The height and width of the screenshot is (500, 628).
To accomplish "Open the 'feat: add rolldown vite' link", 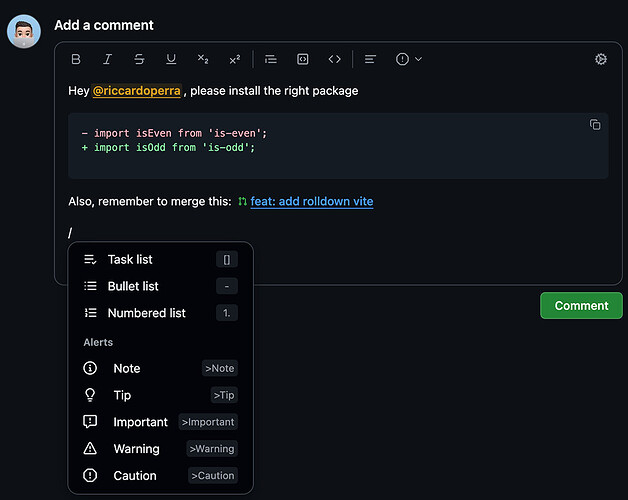I will point(311,202).
